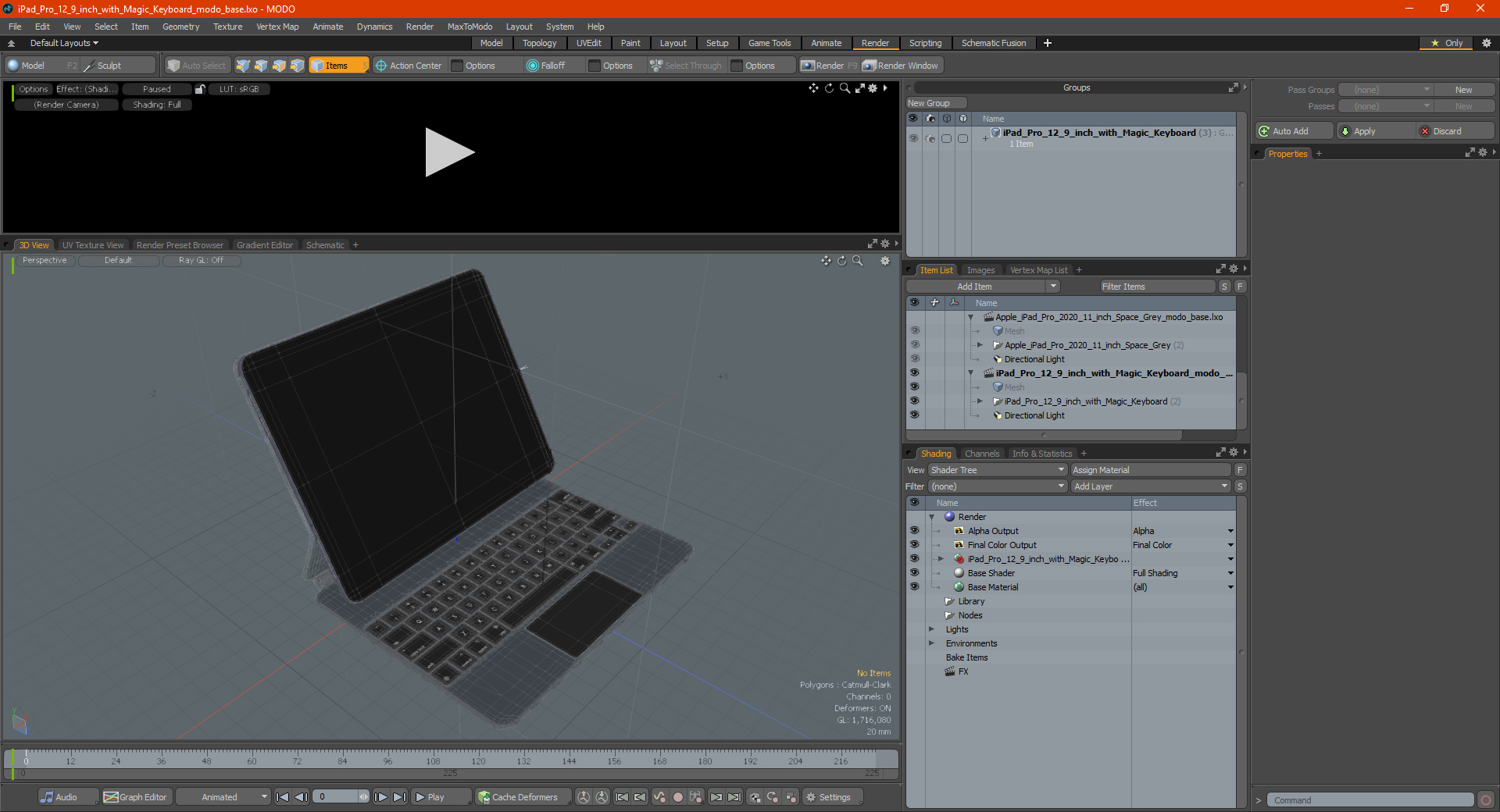Image resolution: width=1500 pixels, height=812 pixels.
Task: Expand the Environments tree item
Action: pos(931,643)
